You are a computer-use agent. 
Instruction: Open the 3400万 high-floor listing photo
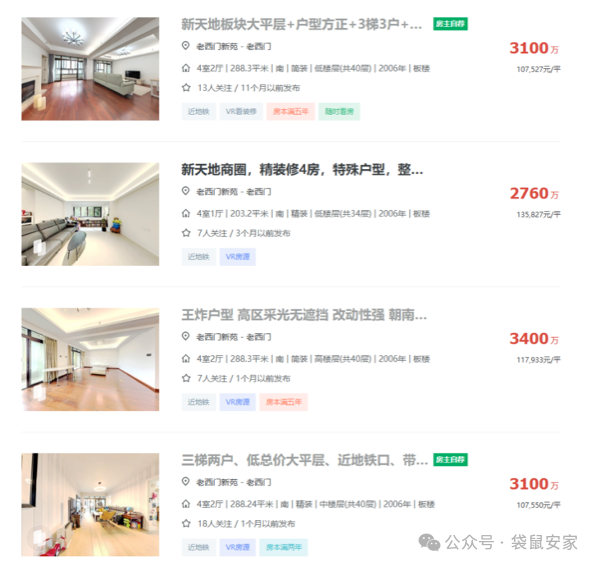90,359
